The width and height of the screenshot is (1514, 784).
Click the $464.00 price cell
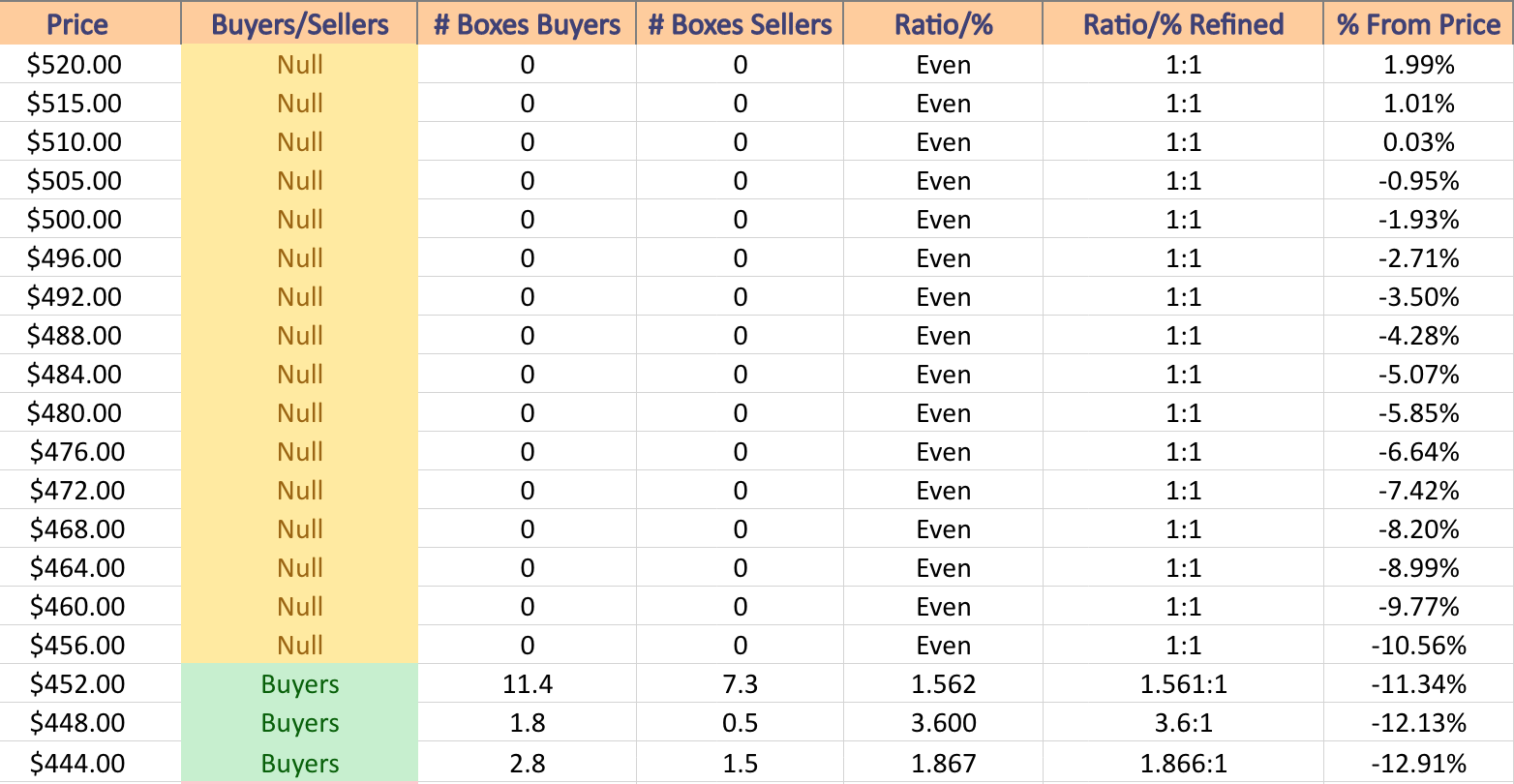coord(91,568)
